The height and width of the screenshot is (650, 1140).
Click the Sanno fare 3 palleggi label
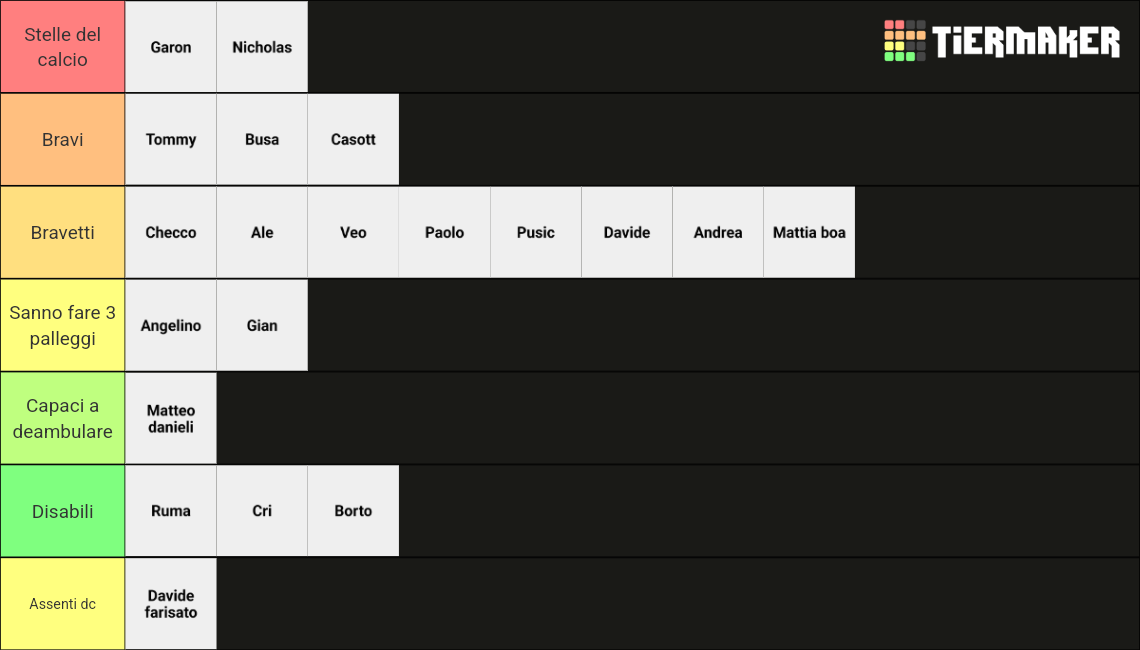click(63, 325)
